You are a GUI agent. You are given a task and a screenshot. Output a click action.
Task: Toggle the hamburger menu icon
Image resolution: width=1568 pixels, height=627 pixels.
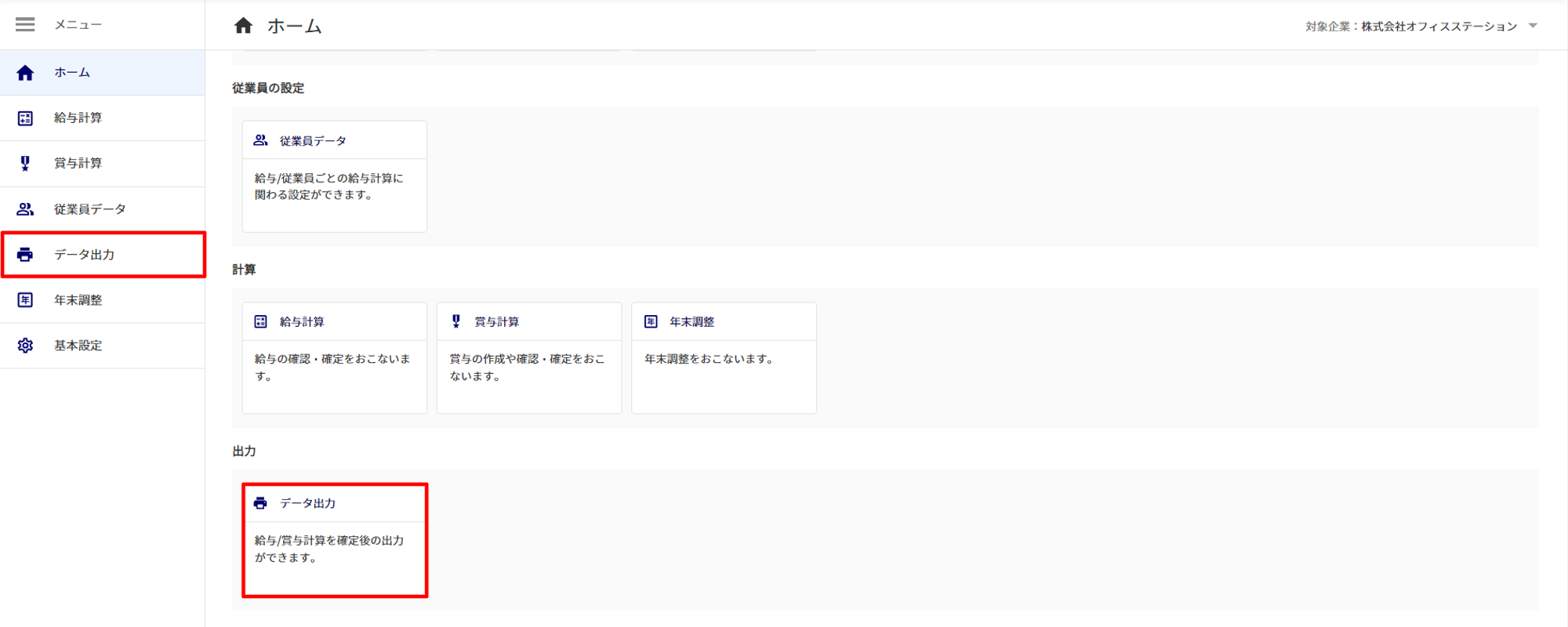[25, 24]
